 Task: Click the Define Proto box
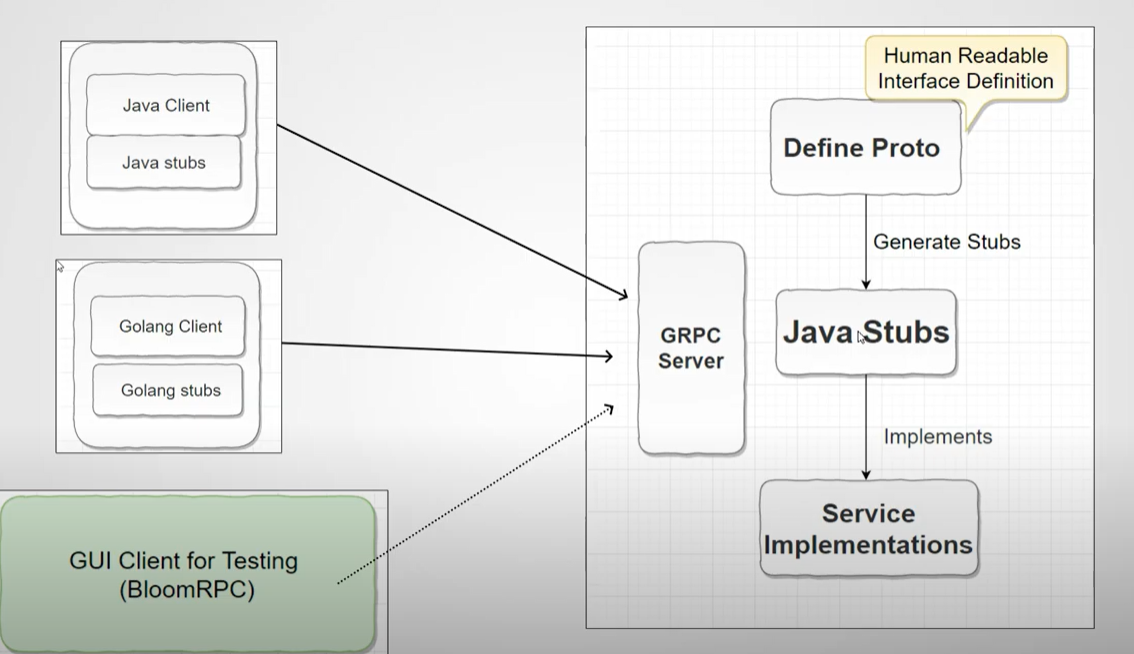point(864,148)
